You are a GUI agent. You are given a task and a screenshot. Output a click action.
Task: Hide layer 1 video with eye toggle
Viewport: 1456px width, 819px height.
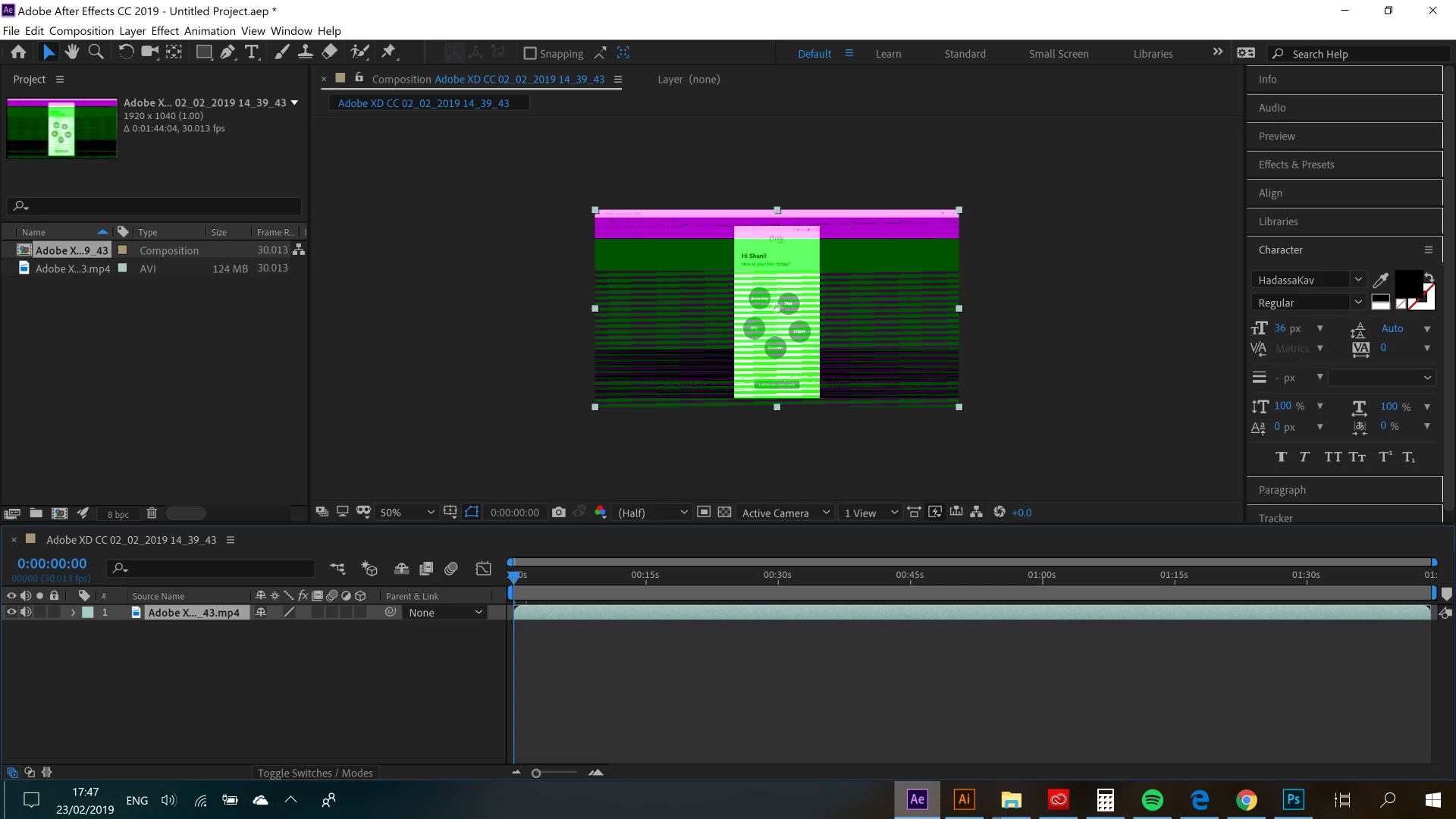(11, 613)
